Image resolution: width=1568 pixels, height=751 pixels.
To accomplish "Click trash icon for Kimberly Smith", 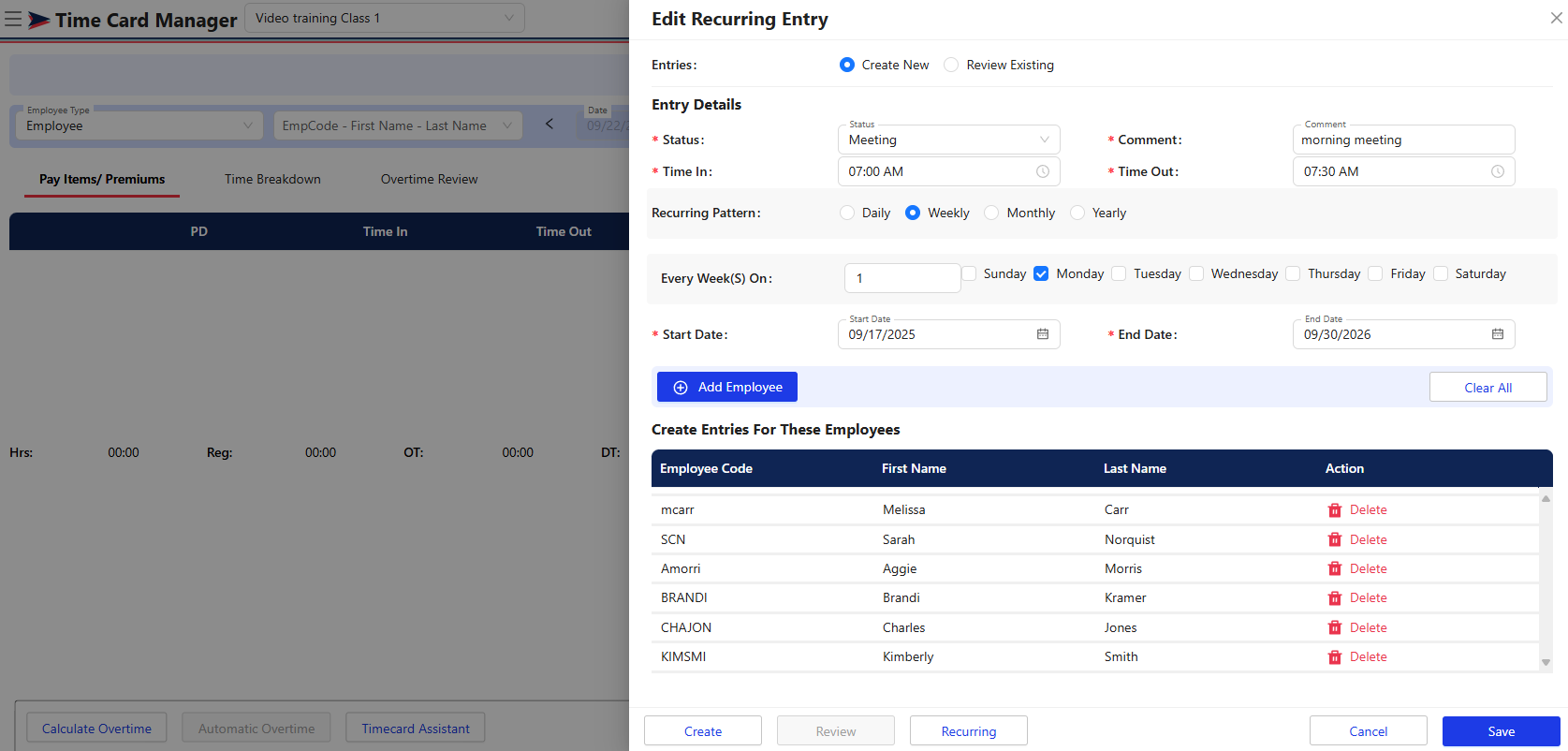I will (x=1335, y=657).
